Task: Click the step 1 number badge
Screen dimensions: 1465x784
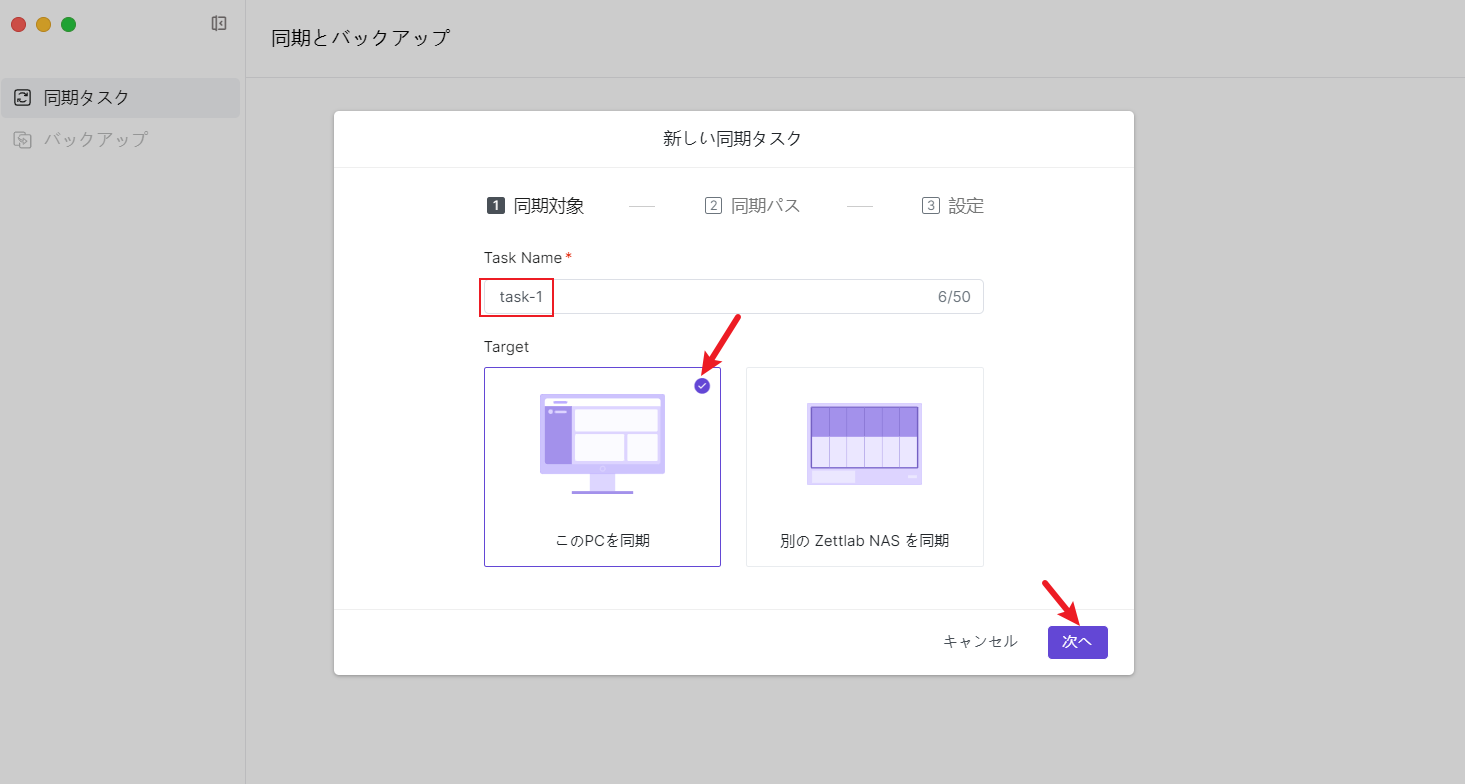Action: pyautogui.click(x=495, y=206)
